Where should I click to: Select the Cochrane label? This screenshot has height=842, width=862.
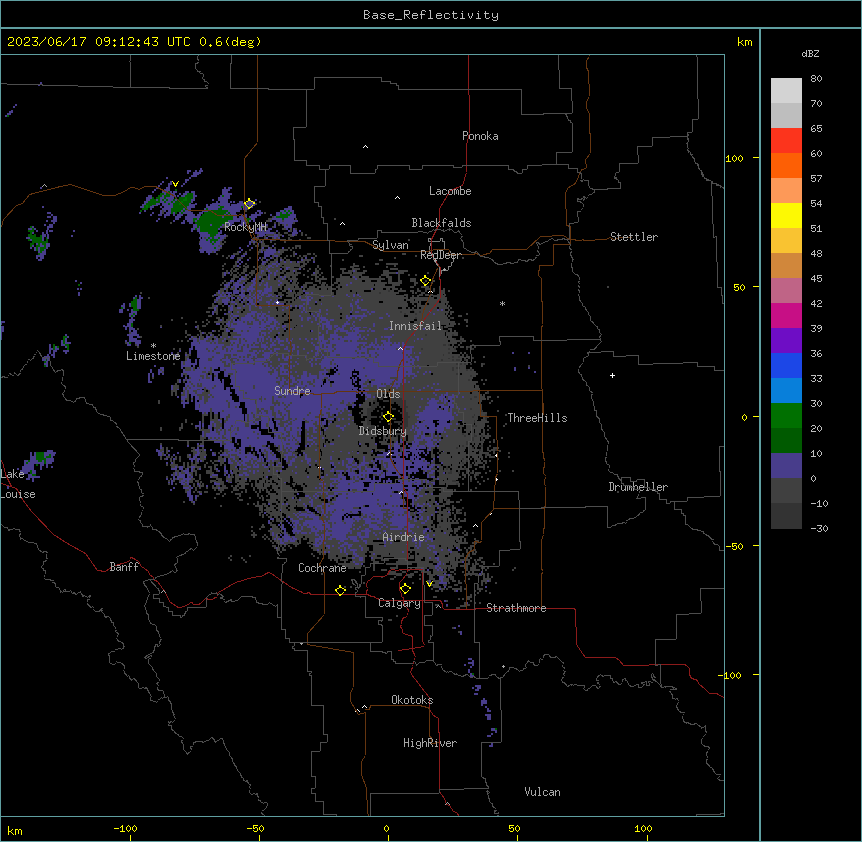(322, 568)
